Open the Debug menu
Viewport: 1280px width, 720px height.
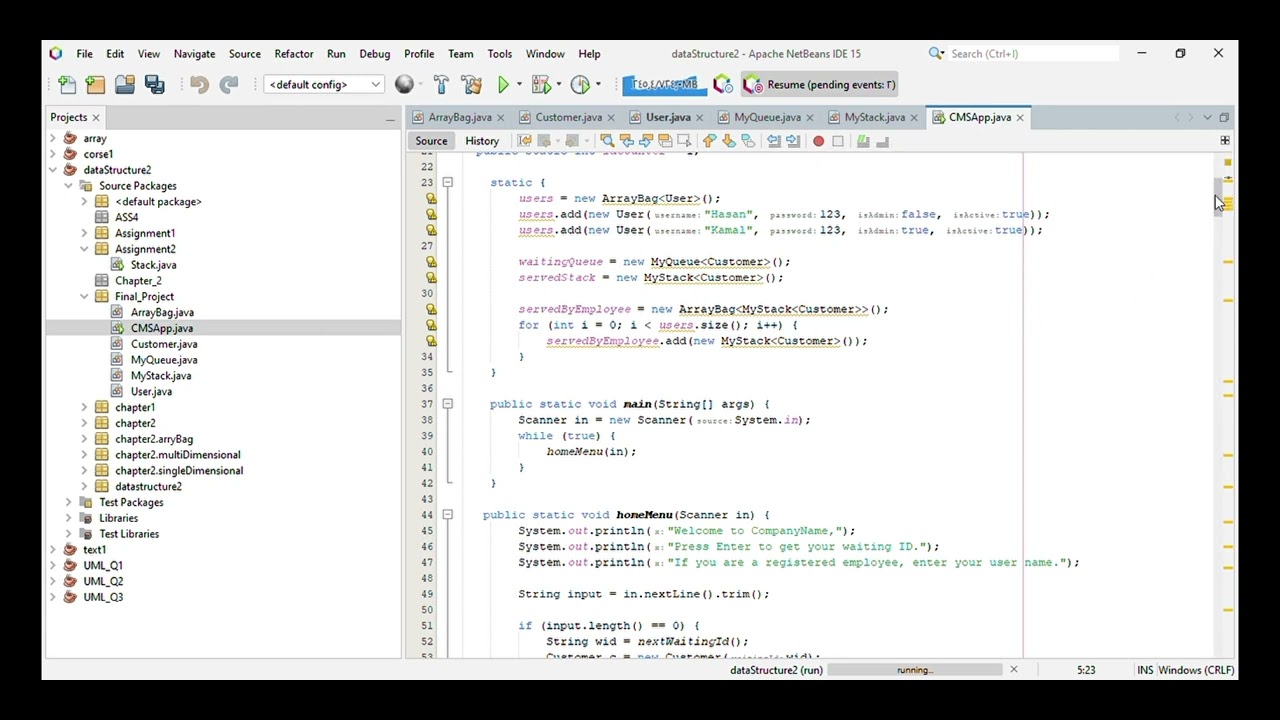tap(375, 54)
